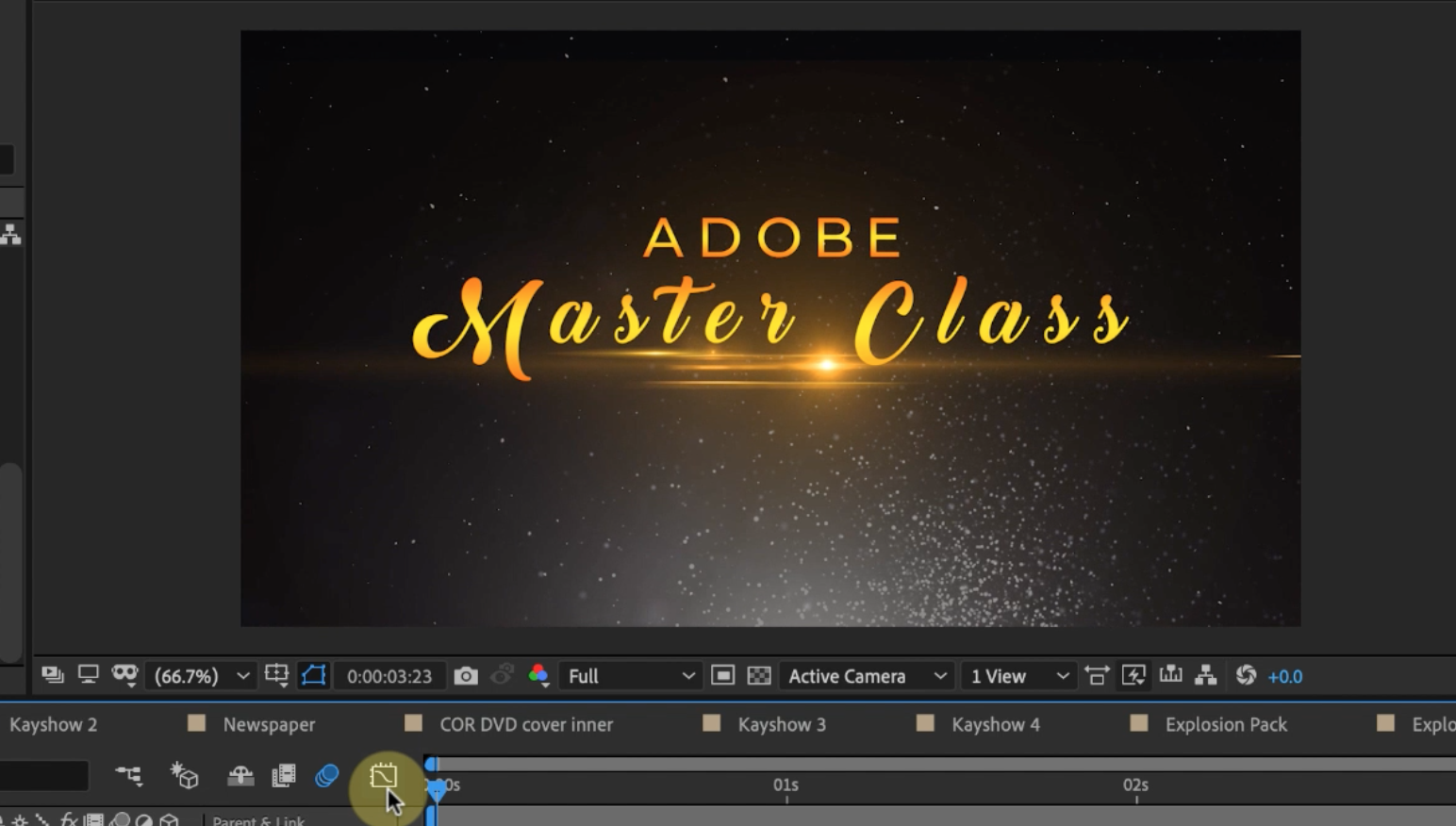
Task: Click the label color square beside COR DVD cover inner
Action: tap(413, 723)
